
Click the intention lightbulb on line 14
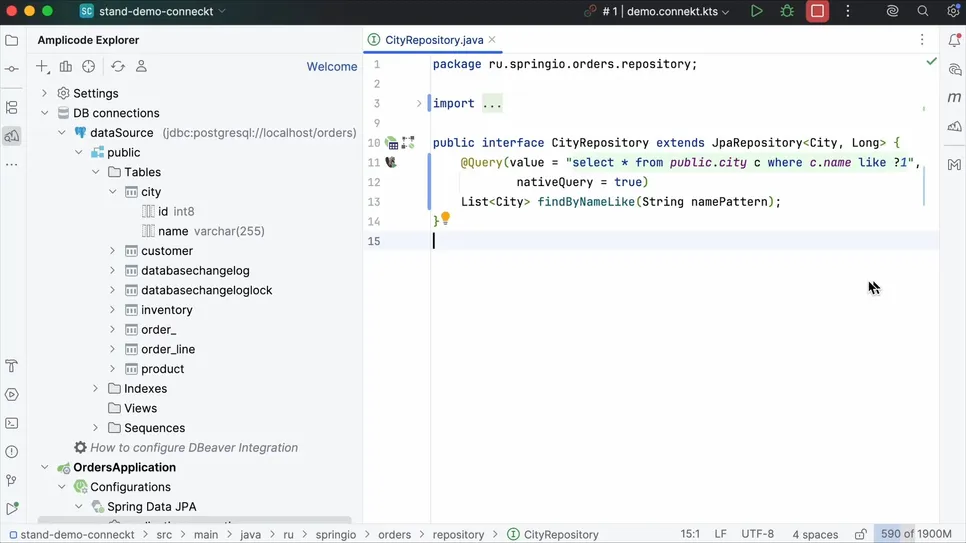[445, 218]
